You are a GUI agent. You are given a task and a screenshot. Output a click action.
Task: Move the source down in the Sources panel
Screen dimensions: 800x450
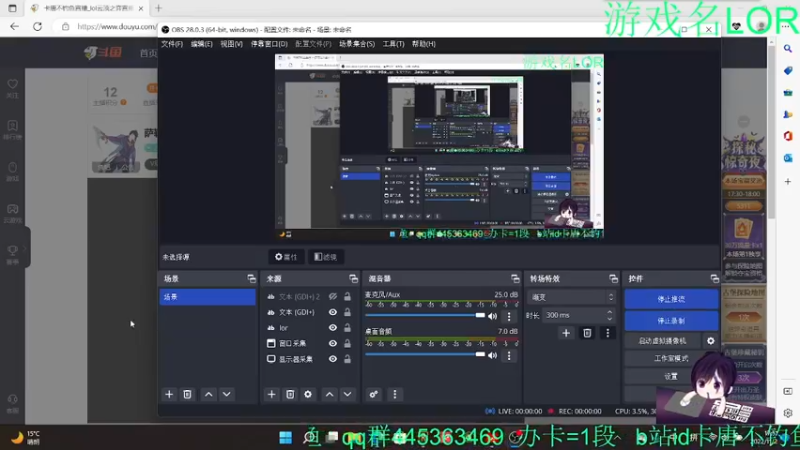pyautogui.click(x=347, y=394)
